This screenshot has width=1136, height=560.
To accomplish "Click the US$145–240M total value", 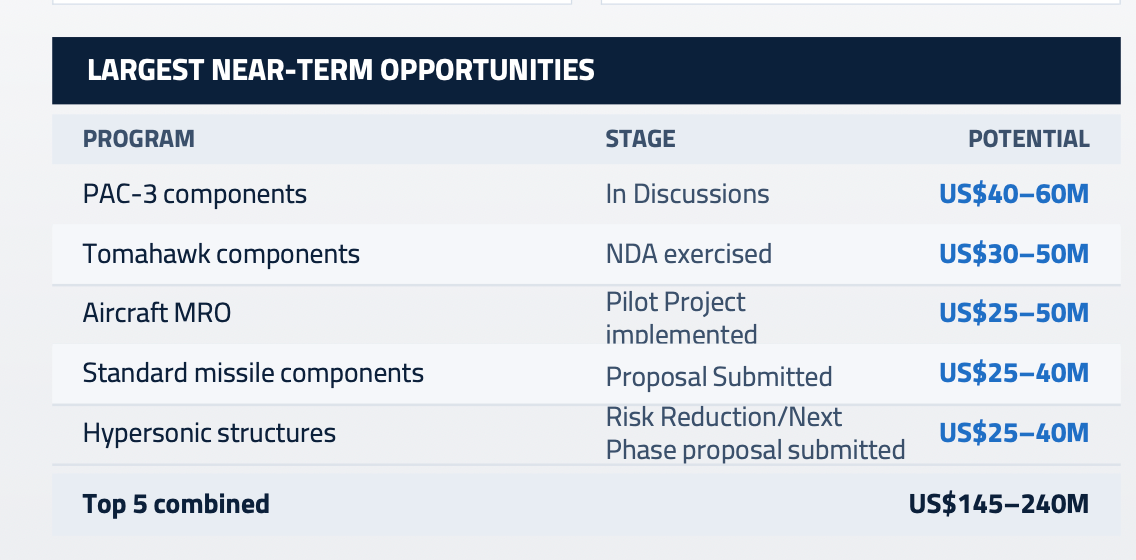I will (999, 504).
